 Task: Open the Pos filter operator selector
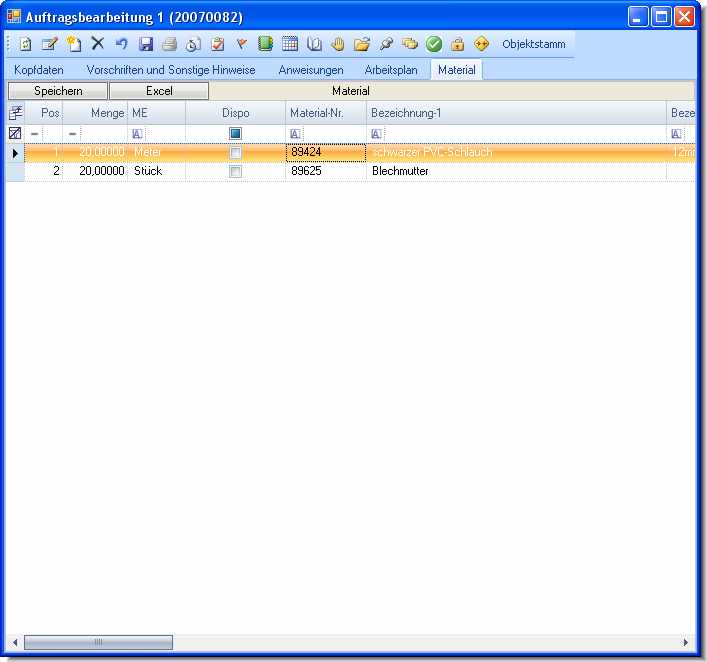[34, 133]
